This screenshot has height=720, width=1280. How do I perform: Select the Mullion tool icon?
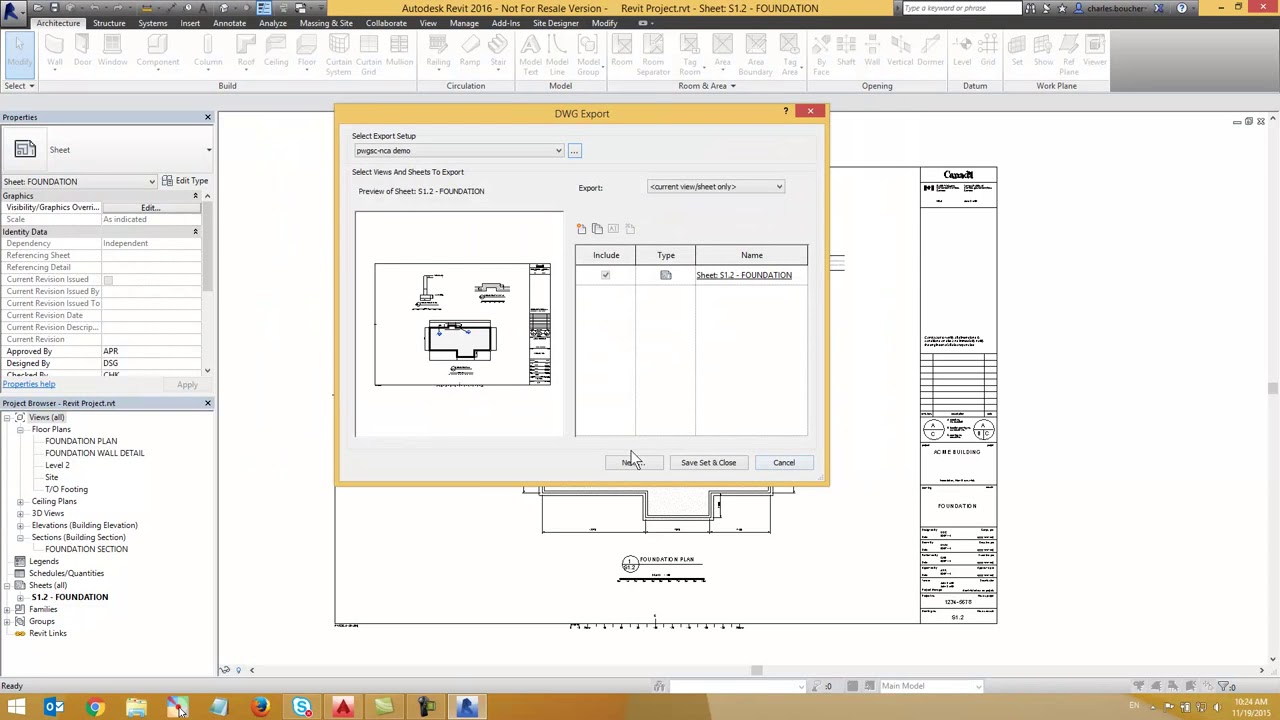tap(399, 52)
